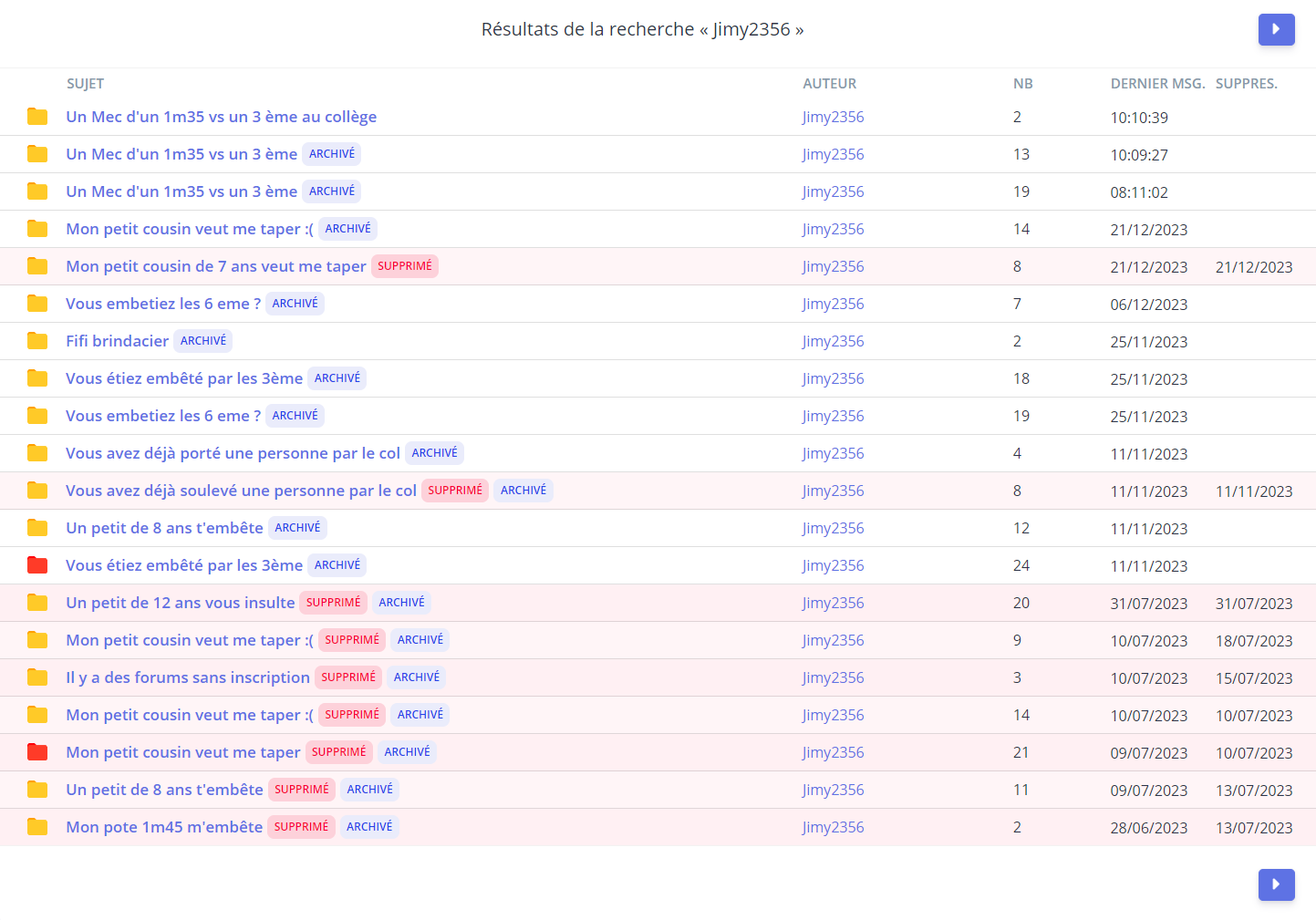
Task: Click author Jimy2356 on the 'Fifi brindacier' row
Action: point(833,341)
